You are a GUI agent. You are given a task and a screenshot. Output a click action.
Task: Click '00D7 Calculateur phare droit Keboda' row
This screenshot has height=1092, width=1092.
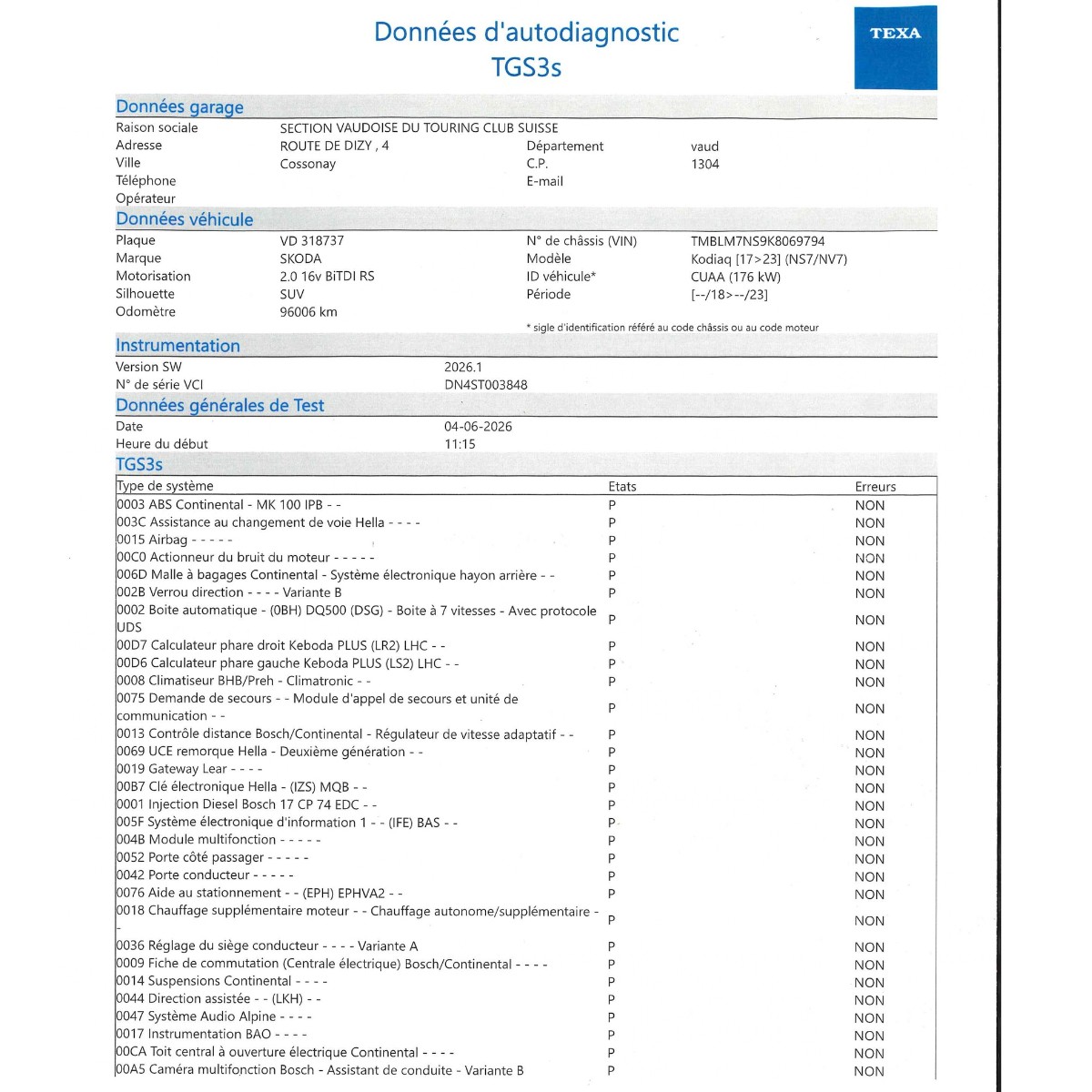(x=526, y=646)
